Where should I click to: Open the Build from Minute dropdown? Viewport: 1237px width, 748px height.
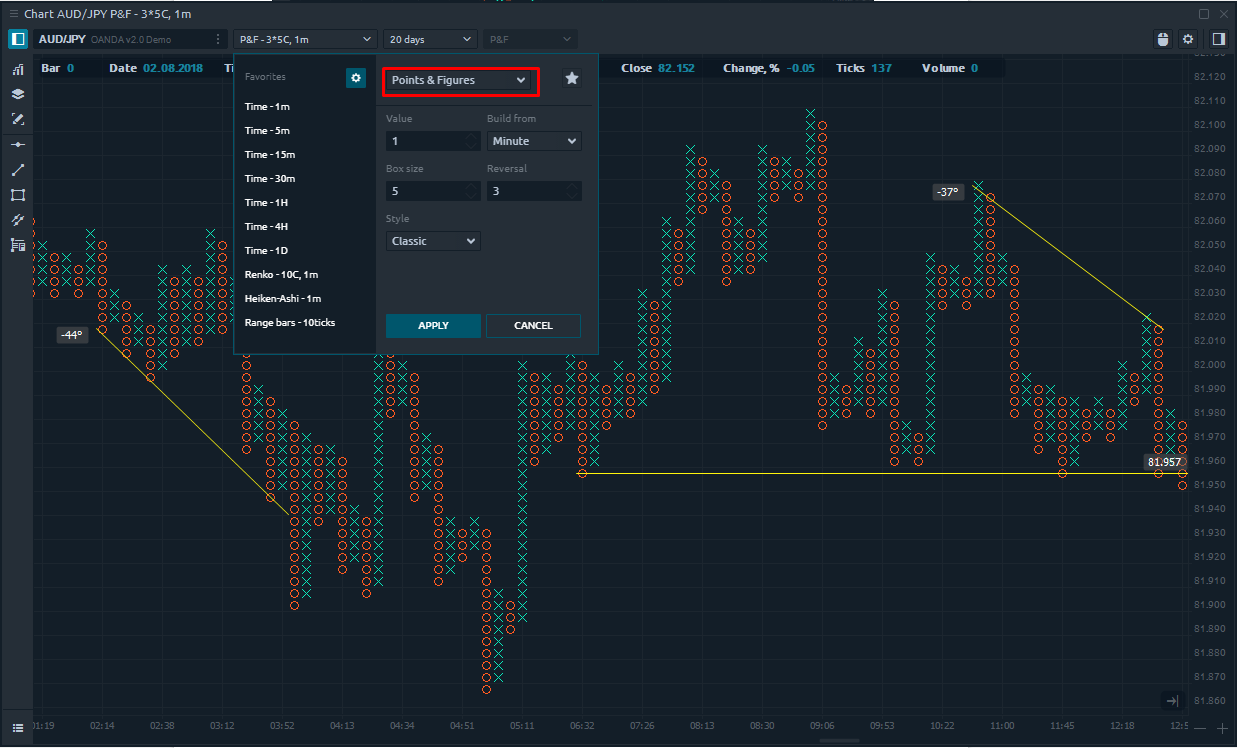point(533,141)
